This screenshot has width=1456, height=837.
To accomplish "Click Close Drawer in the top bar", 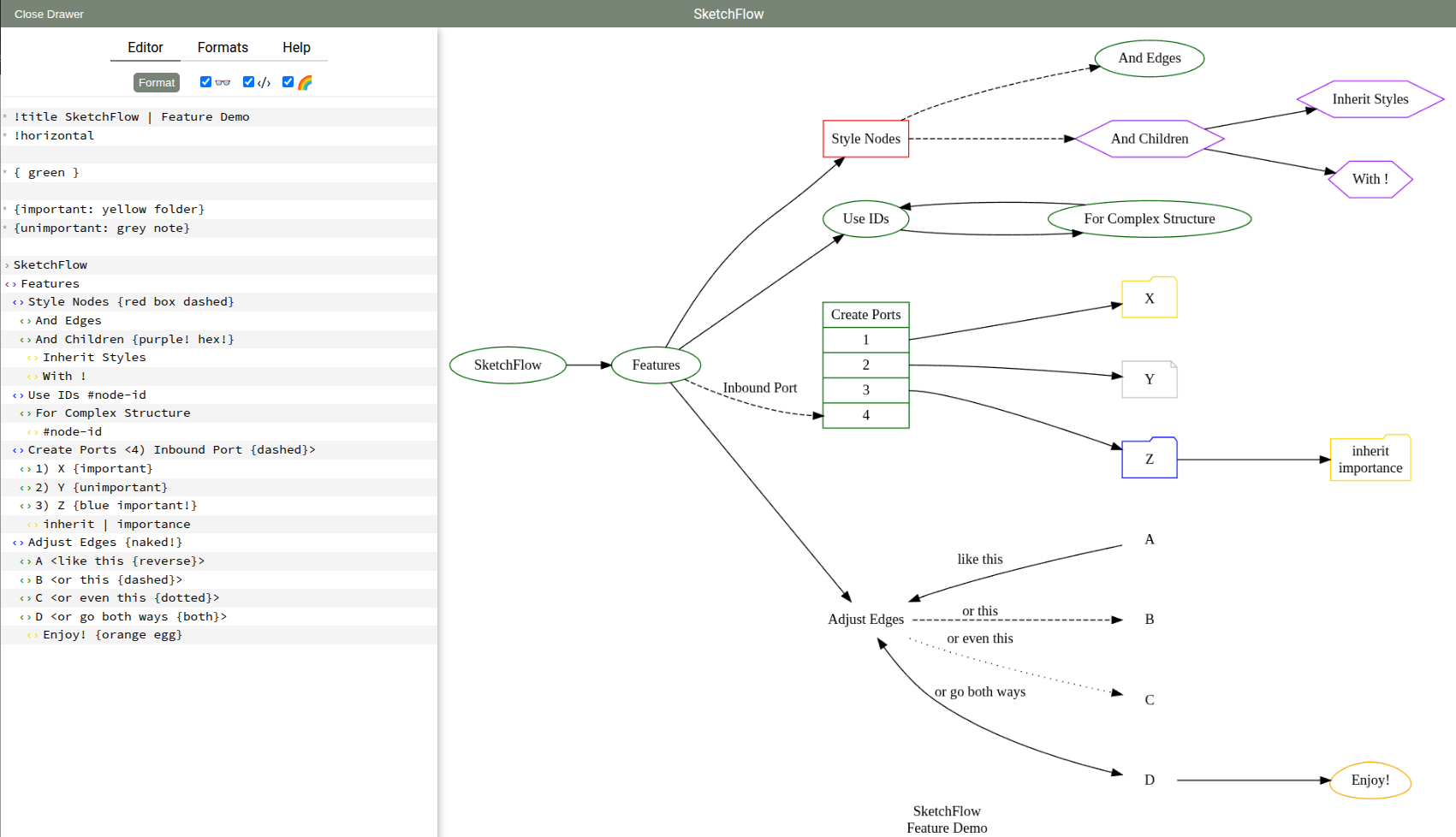I will click(49, 15).
